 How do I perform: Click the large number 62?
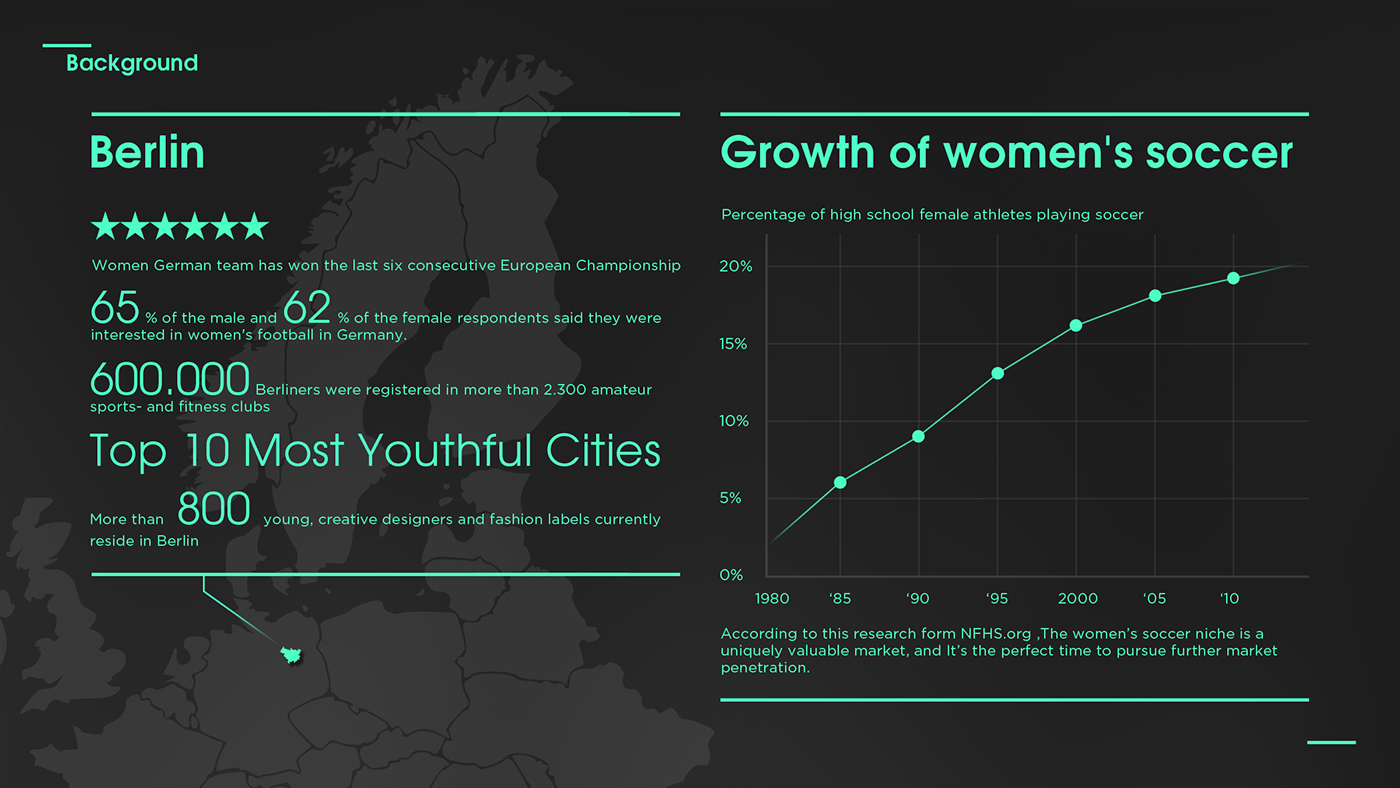[x=307, y=307]
